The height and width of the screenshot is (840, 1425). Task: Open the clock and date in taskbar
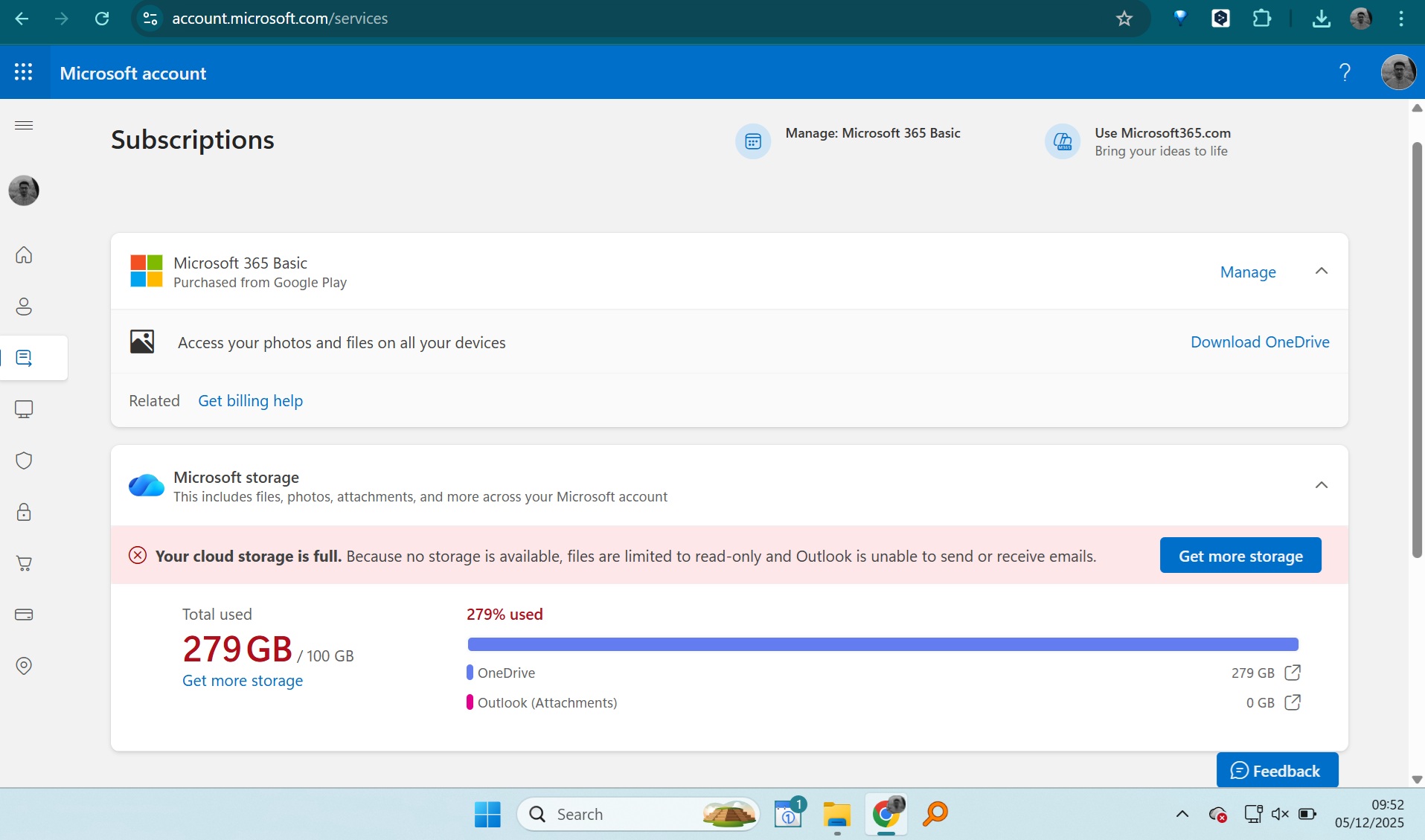coord(1369,814)
